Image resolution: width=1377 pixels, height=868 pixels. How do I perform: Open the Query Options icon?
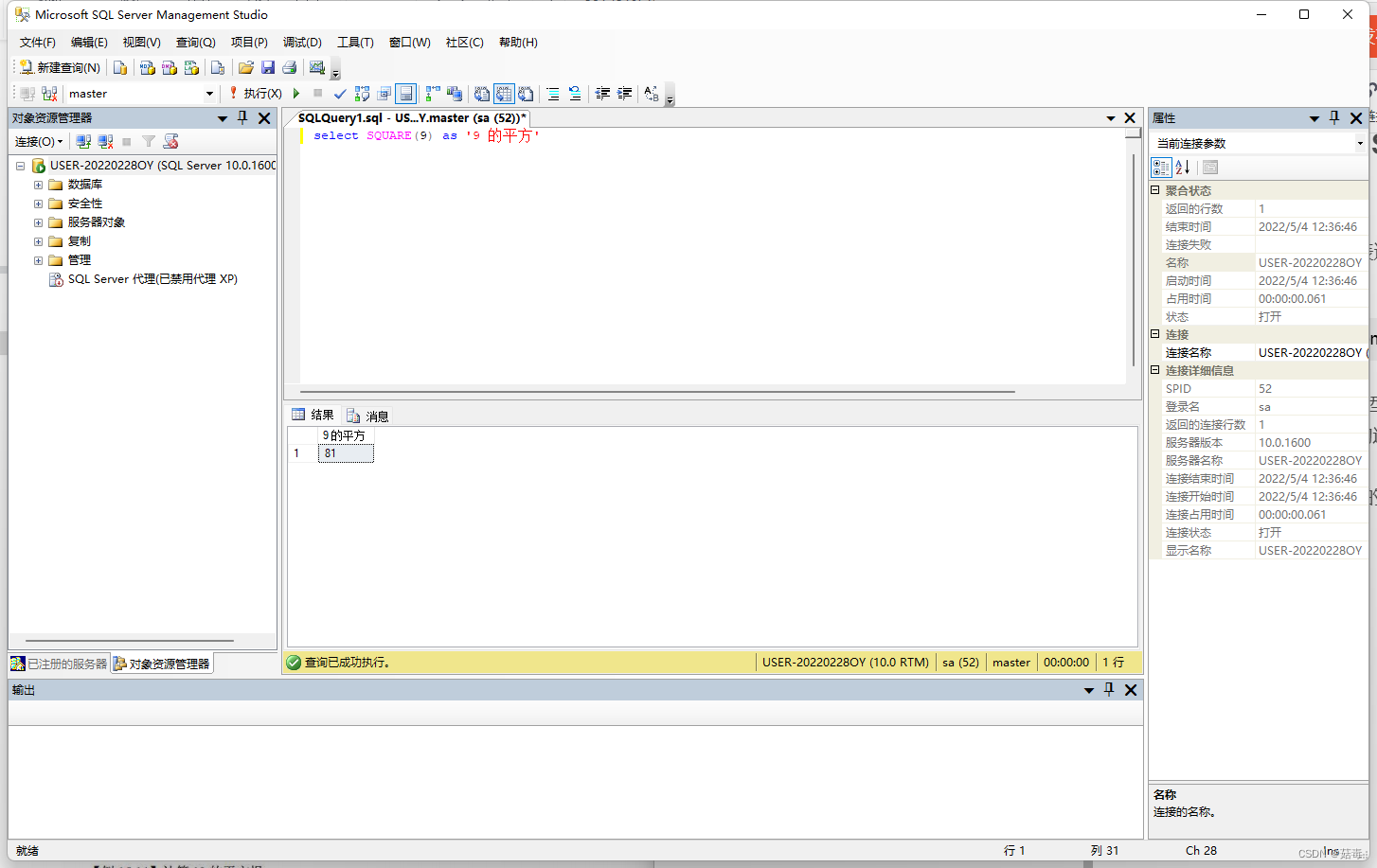tap(384, 94)
